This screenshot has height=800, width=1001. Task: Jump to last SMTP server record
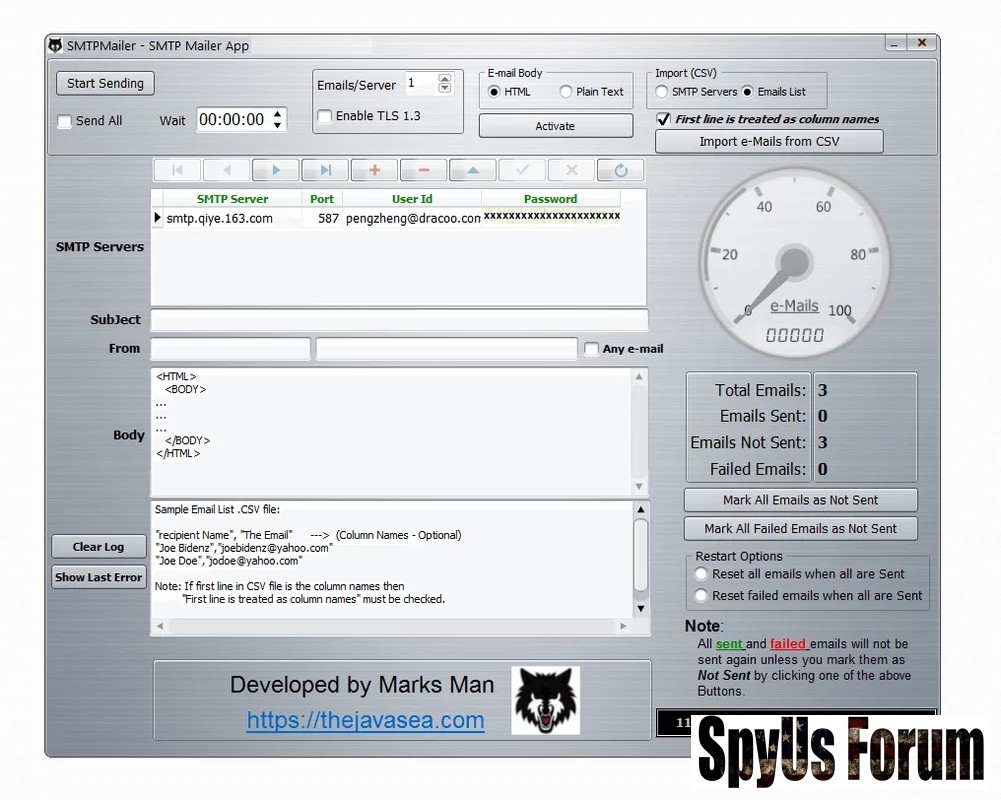coord(325,170)
